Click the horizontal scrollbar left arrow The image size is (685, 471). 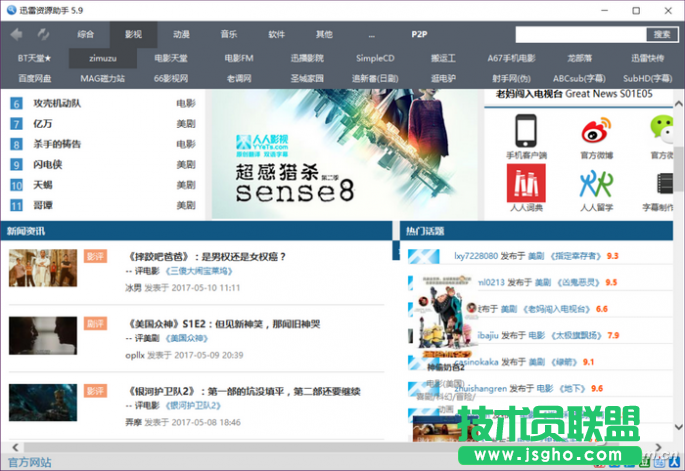[x=15, y=447]
